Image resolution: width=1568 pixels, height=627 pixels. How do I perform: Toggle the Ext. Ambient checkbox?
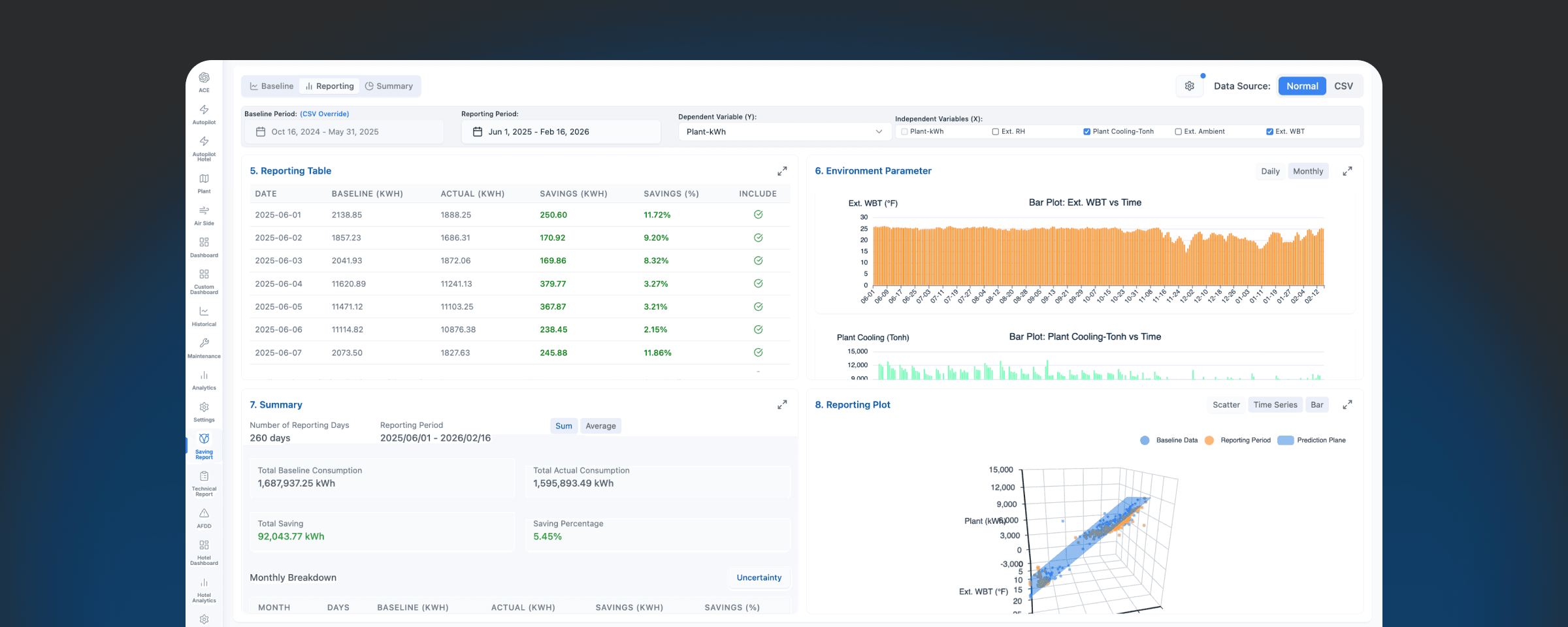point(1178,132)
